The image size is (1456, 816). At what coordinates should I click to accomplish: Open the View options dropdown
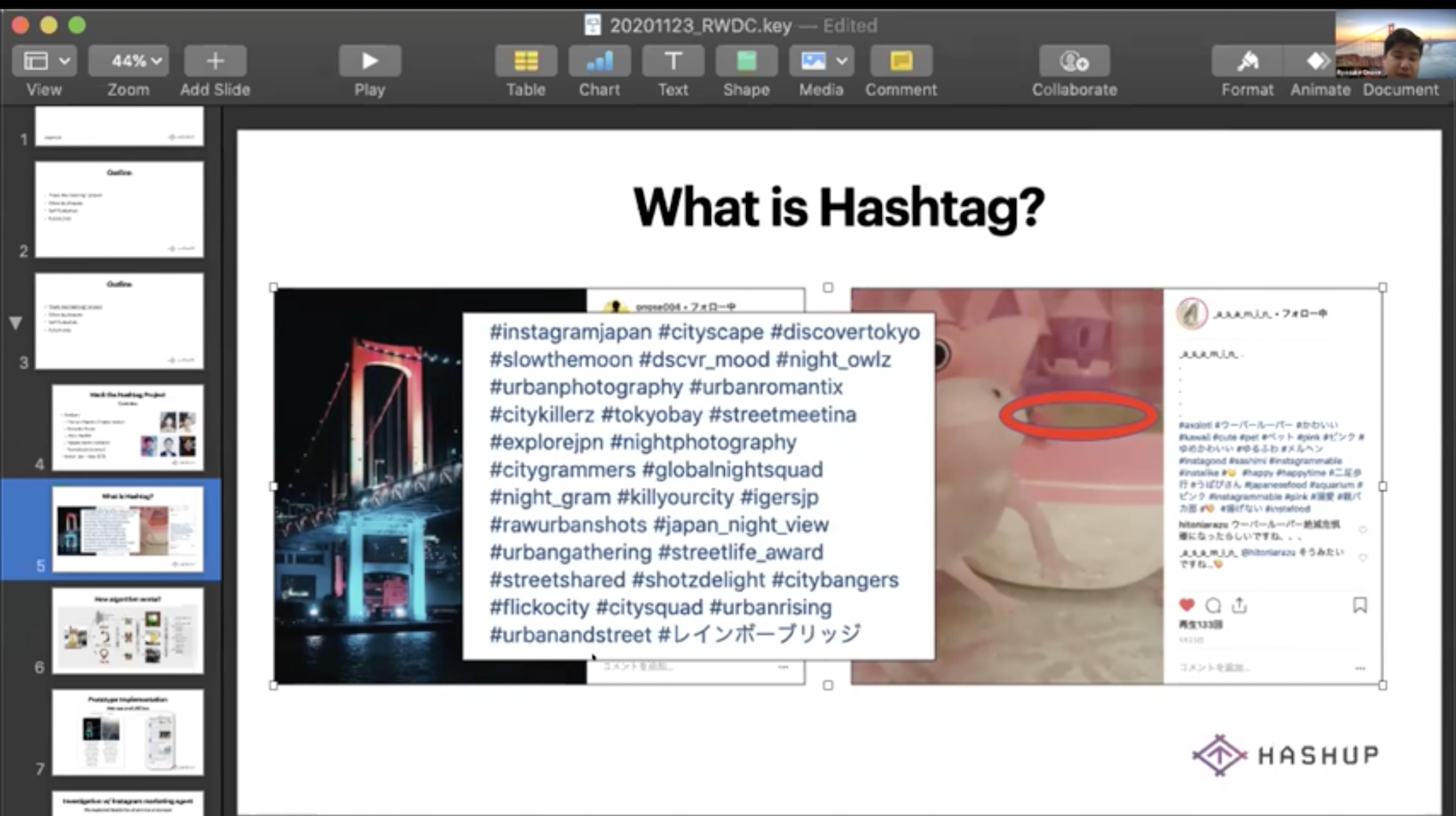point(44,62)
